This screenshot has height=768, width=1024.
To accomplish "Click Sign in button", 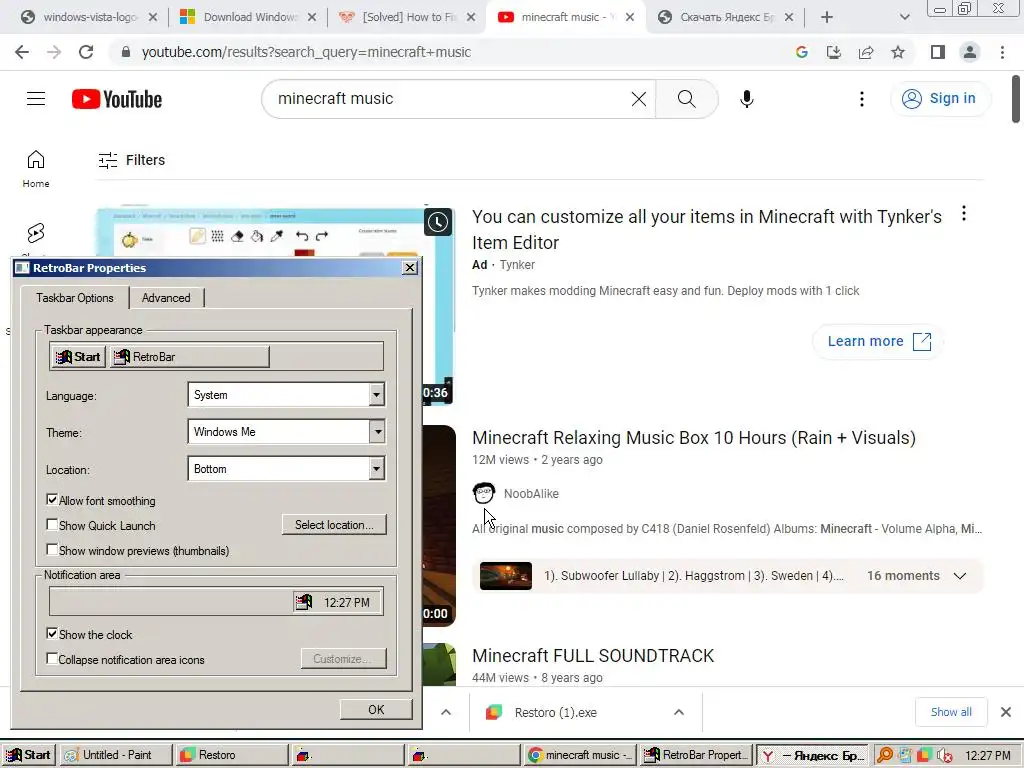I will point(940,99).
